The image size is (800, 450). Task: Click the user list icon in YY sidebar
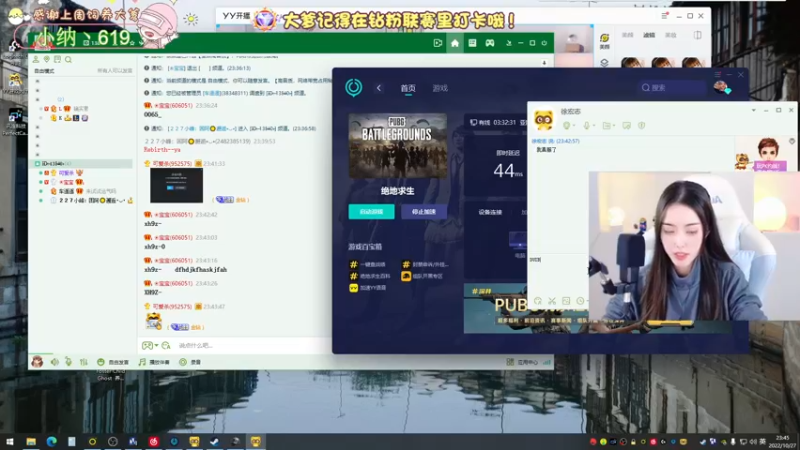[36, 59]
